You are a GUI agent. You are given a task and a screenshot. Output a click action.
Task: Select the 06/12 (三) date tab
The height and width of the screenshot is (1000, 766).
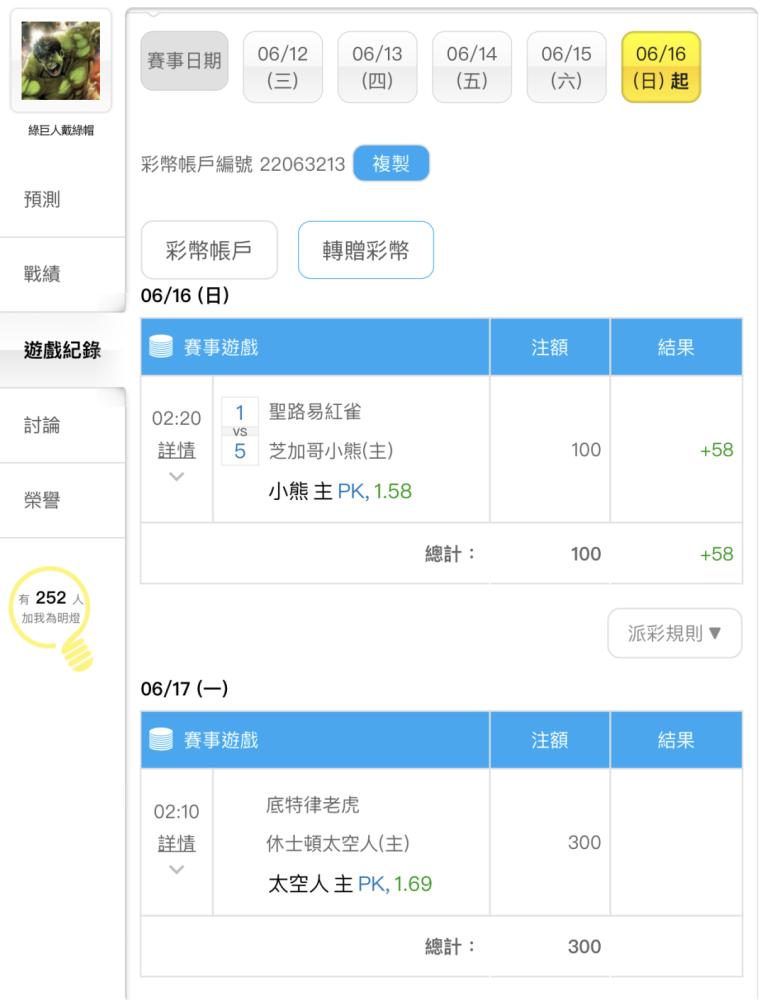[x=283, y=67]
